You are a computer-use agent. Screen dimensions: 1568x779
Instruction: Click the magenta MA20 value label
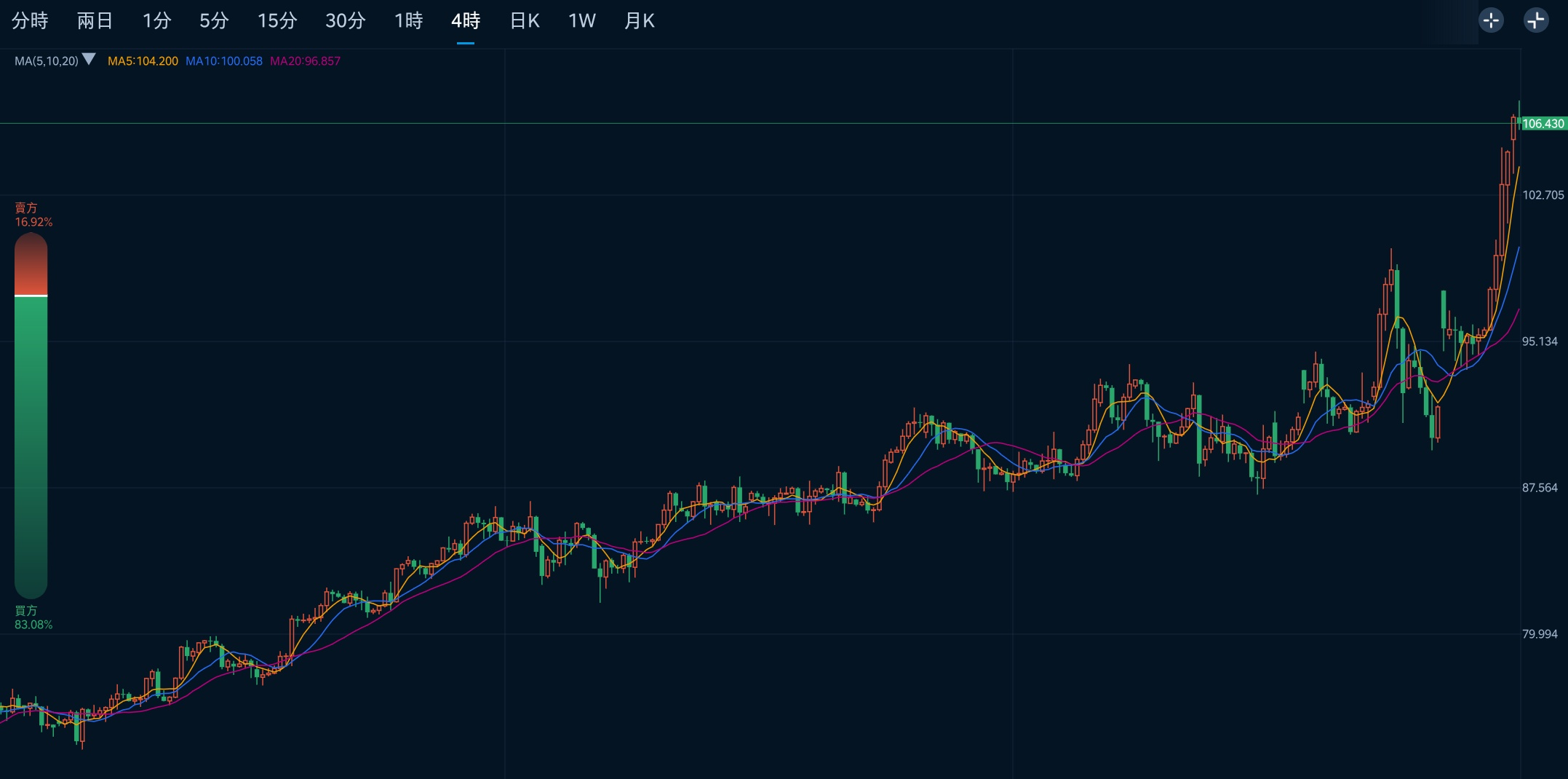(305, 61)
